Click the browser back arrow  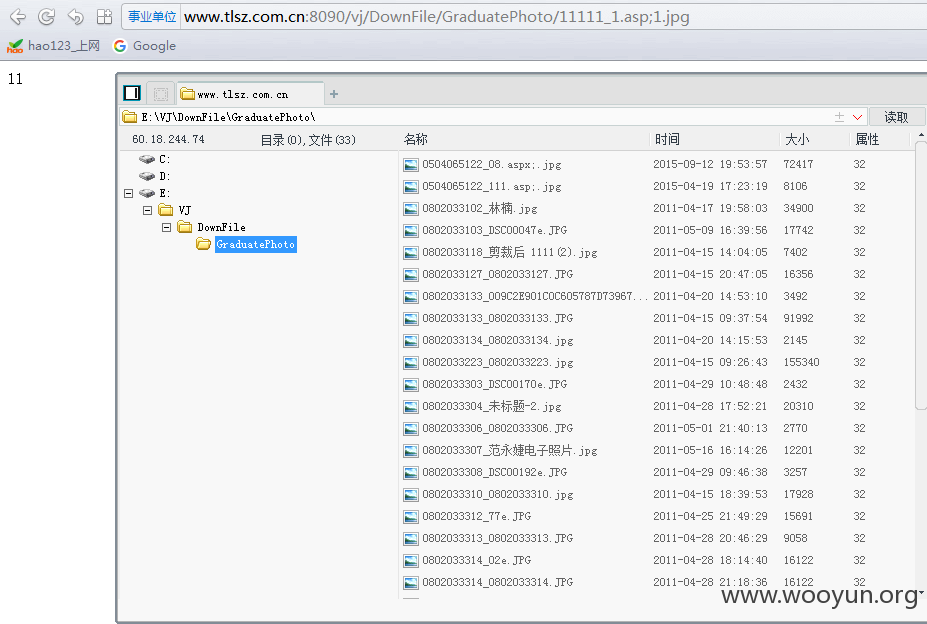18,17
